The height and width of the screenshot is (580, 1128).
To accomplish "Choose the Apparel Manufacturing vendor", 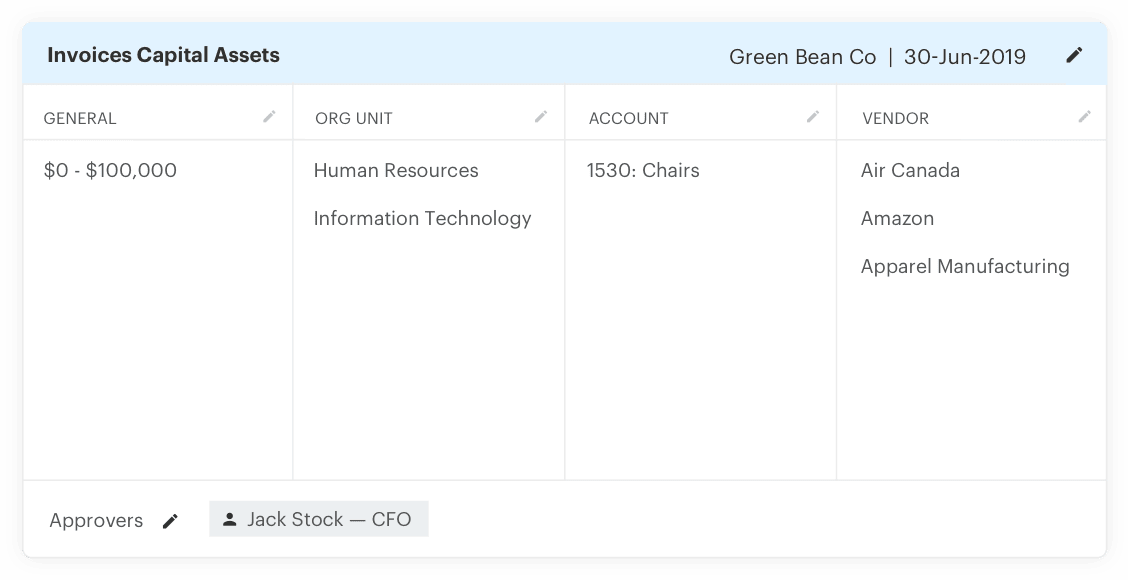I will click(x=965, y=266).
